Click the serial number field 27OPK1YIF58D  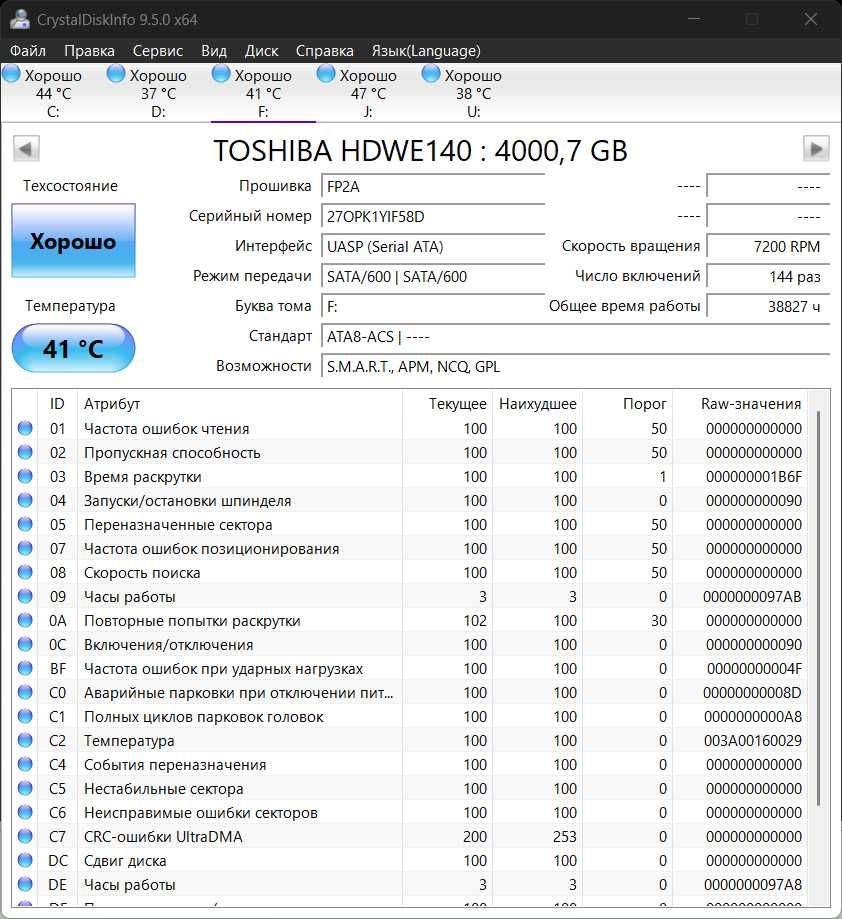[433, 216]
